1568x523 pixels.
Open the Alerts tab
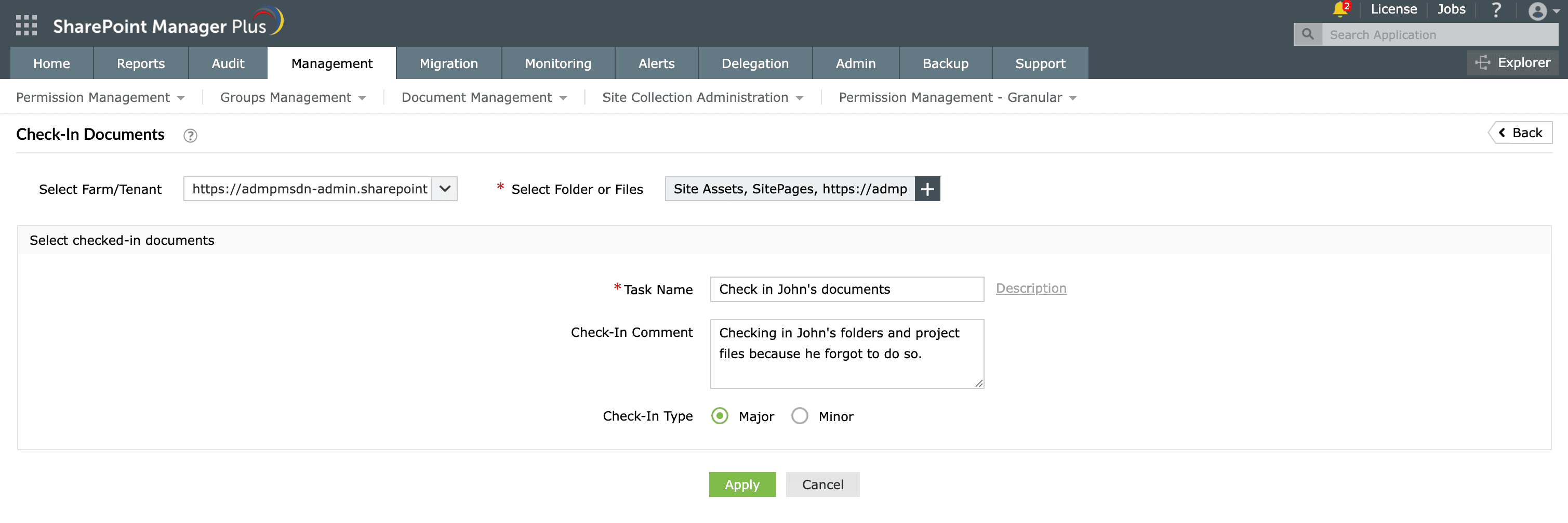tap(656, 63)
